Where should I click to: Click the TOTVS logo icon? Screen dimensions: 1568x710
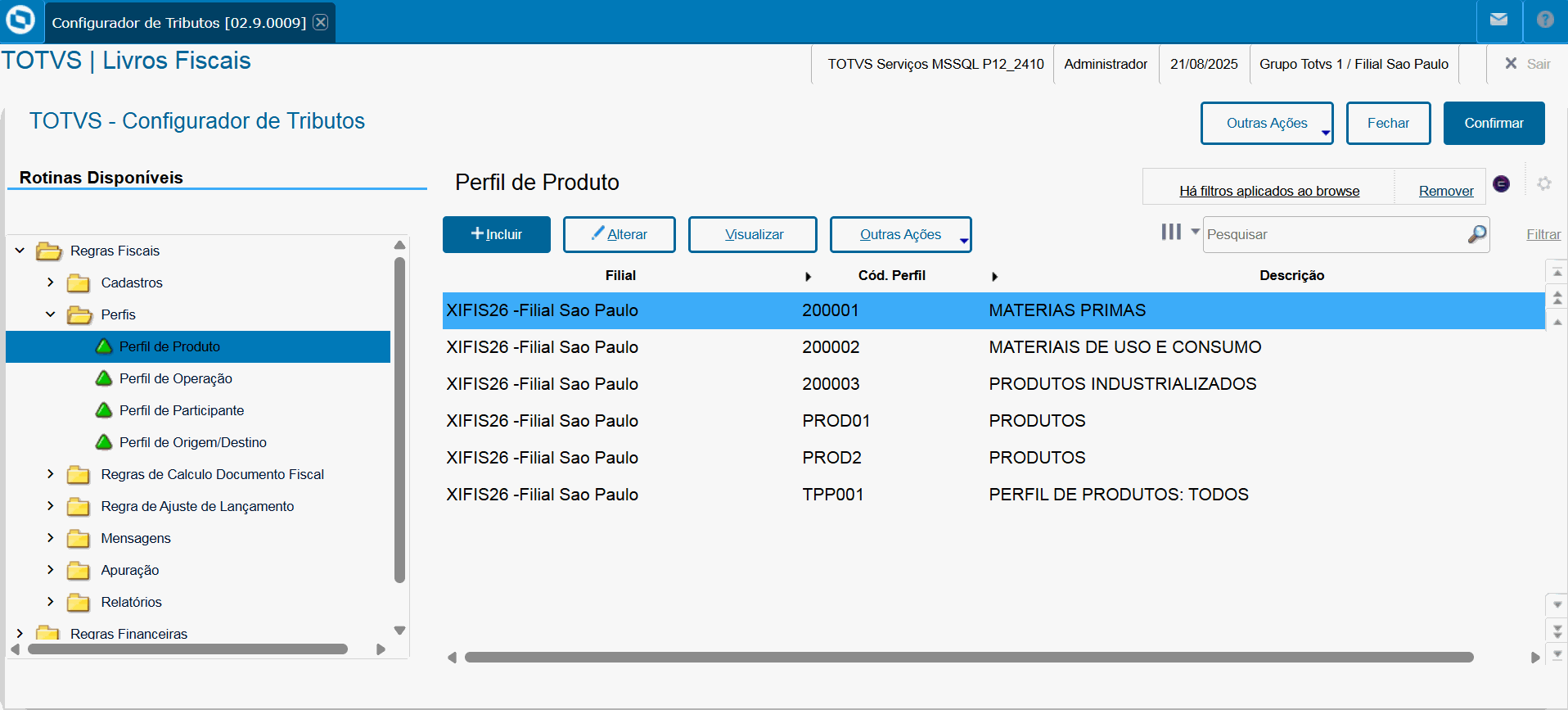pos(20,20)
